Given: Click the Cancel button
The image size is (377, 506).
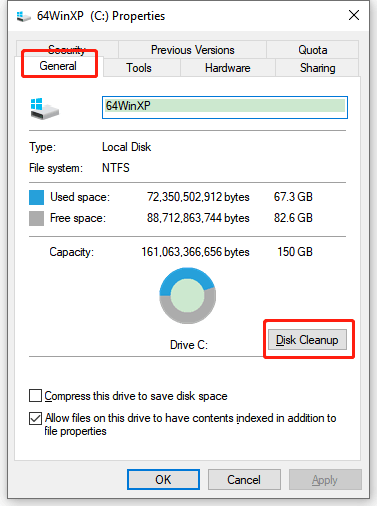Looking at the screenshot, I should [x=244, y=479].
